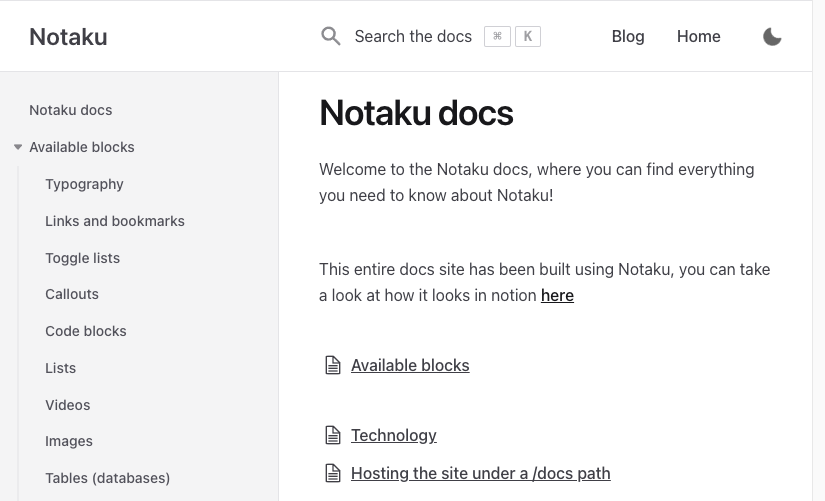Viewport: 825px width, 501px height.
Task: Click the Command key shortcut badge
Action: pos(497,36)
